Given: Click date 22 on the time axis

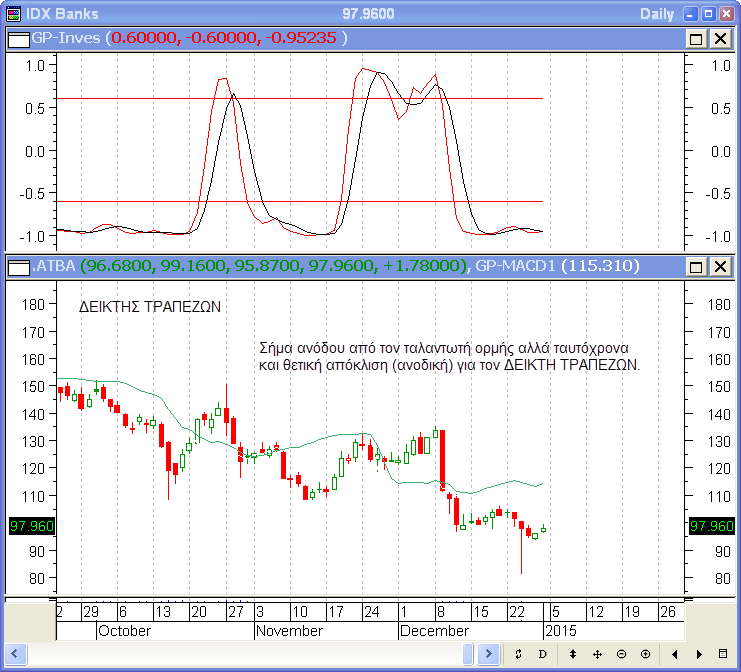Looking at the screenshot, I should tap(517, 612).
